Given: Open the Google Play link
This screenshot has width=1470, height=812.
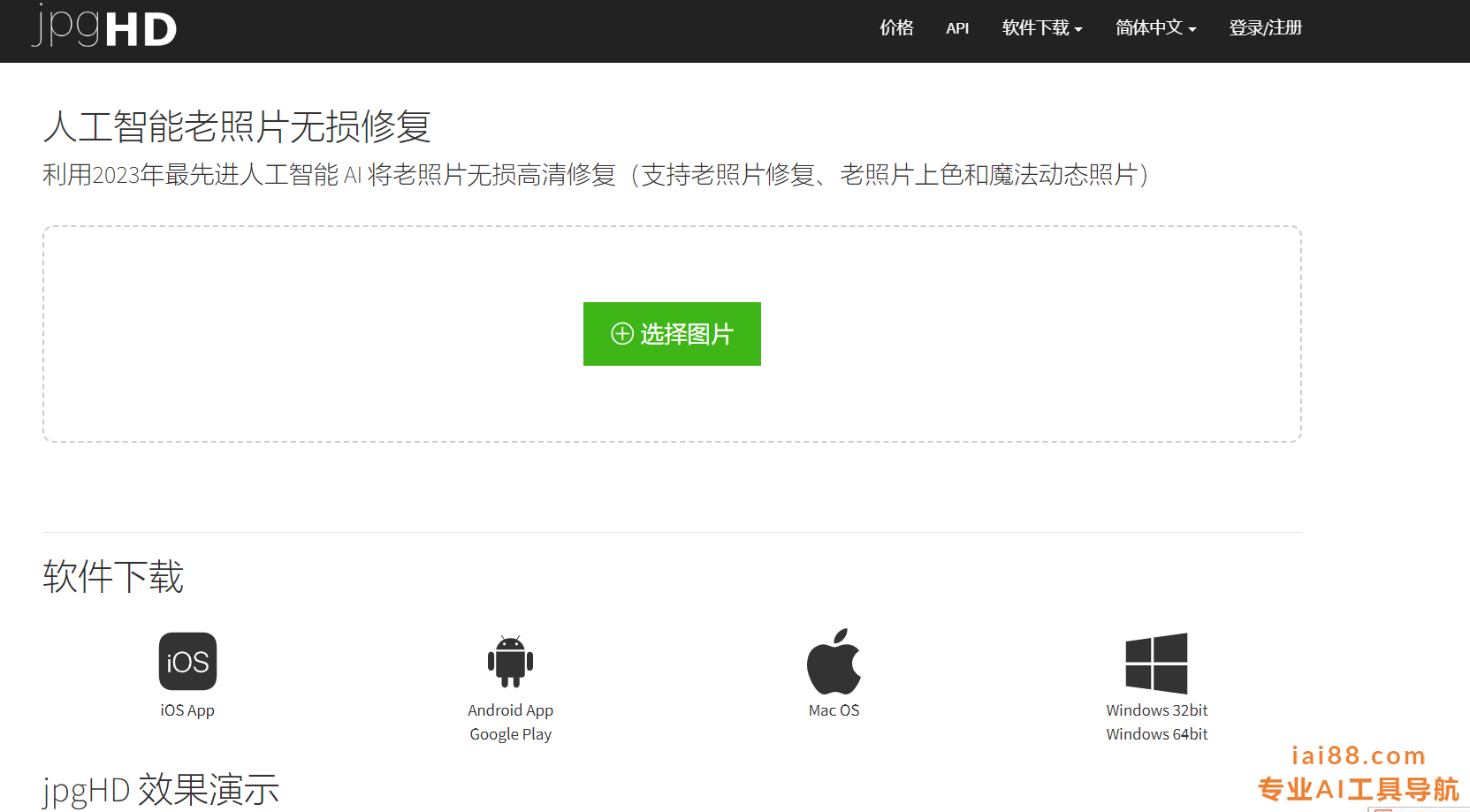Looking at the screenshot, I should 511,734.
